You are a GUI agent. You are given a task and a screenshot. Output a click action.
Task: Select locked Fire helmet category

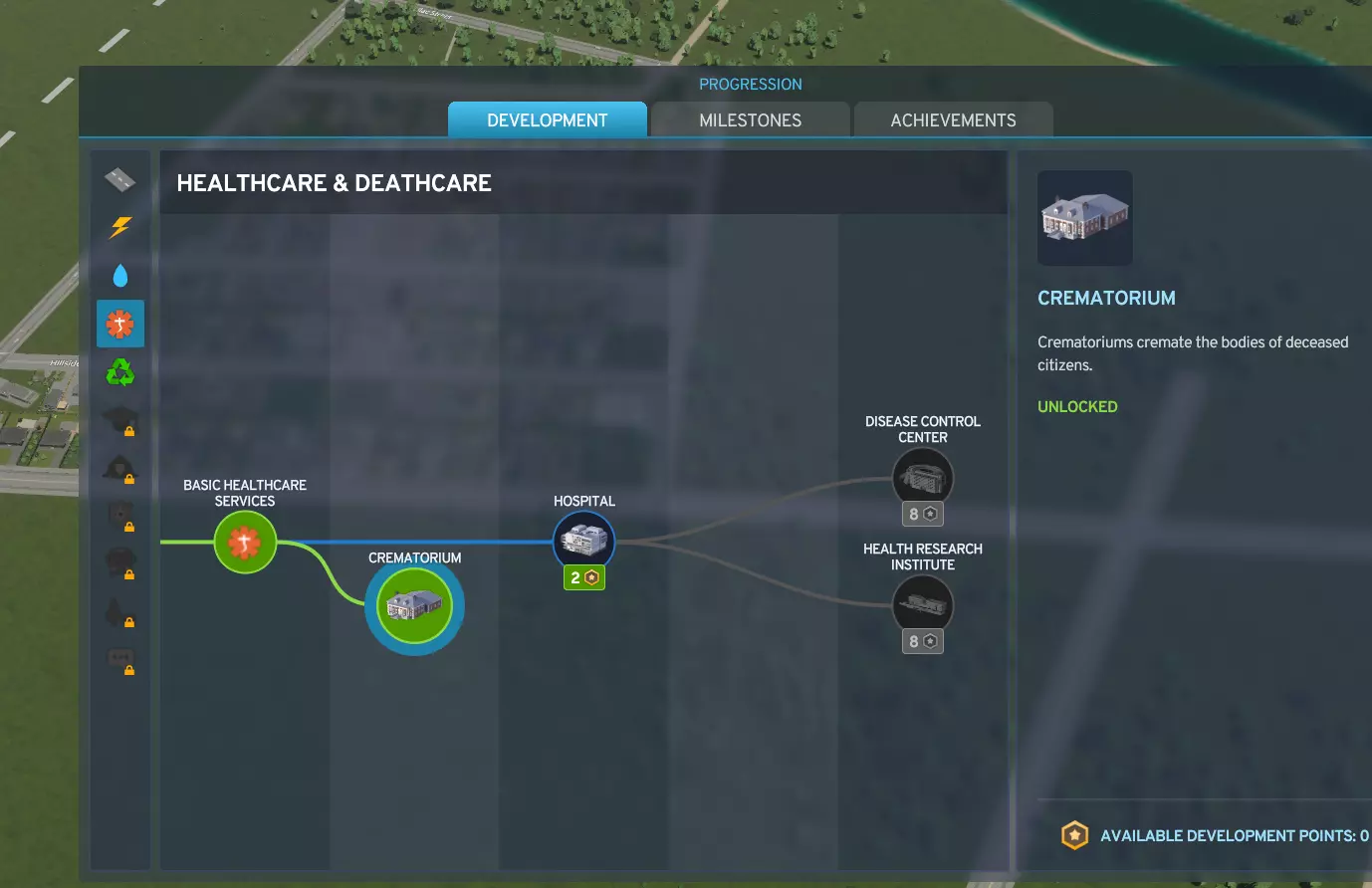120,468
